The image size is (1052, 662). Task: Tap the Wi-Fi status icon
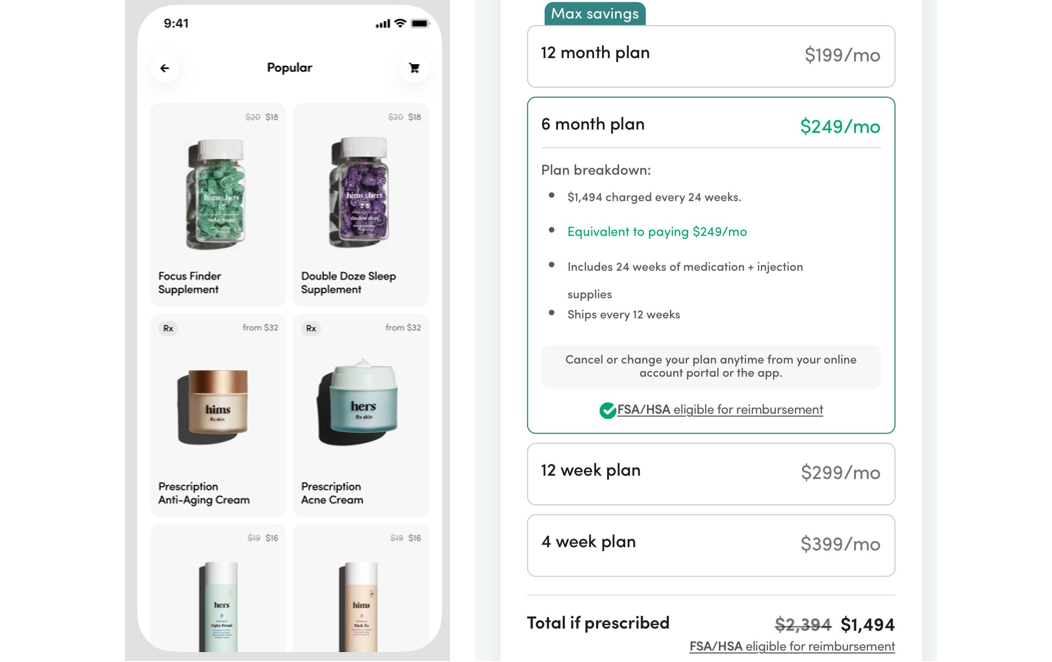[400, 23]
